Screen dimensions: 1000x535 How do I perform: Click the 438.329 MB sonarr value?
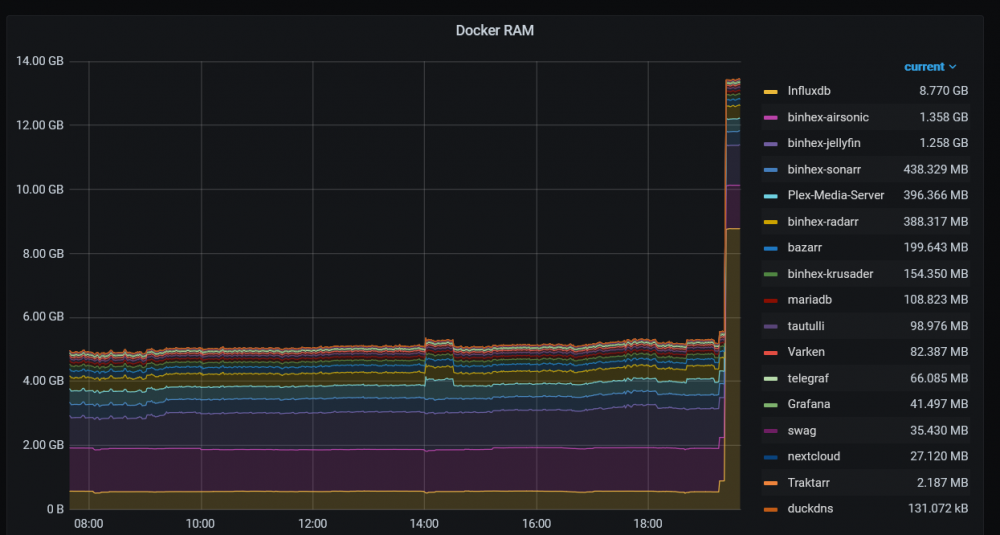pyautogui.click(x=936, y=170)
